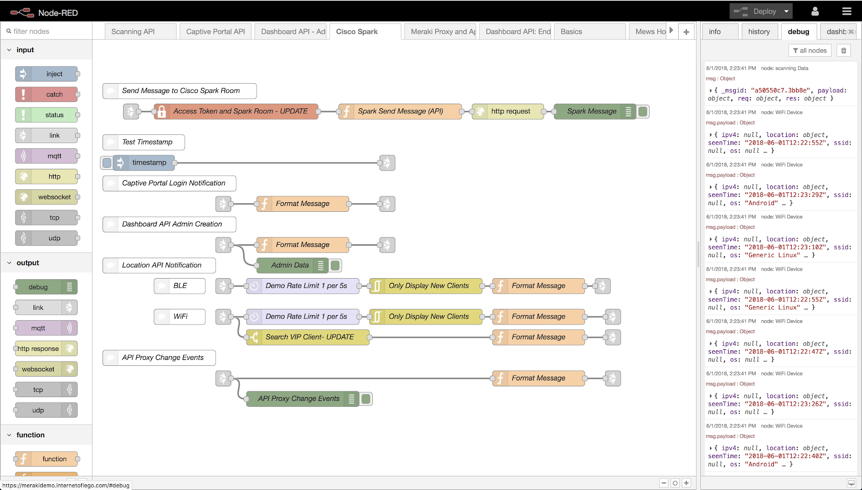The image size is (862, 490).
Task: Select WiFi Only Display New Clients node
Action: [426, 317]
